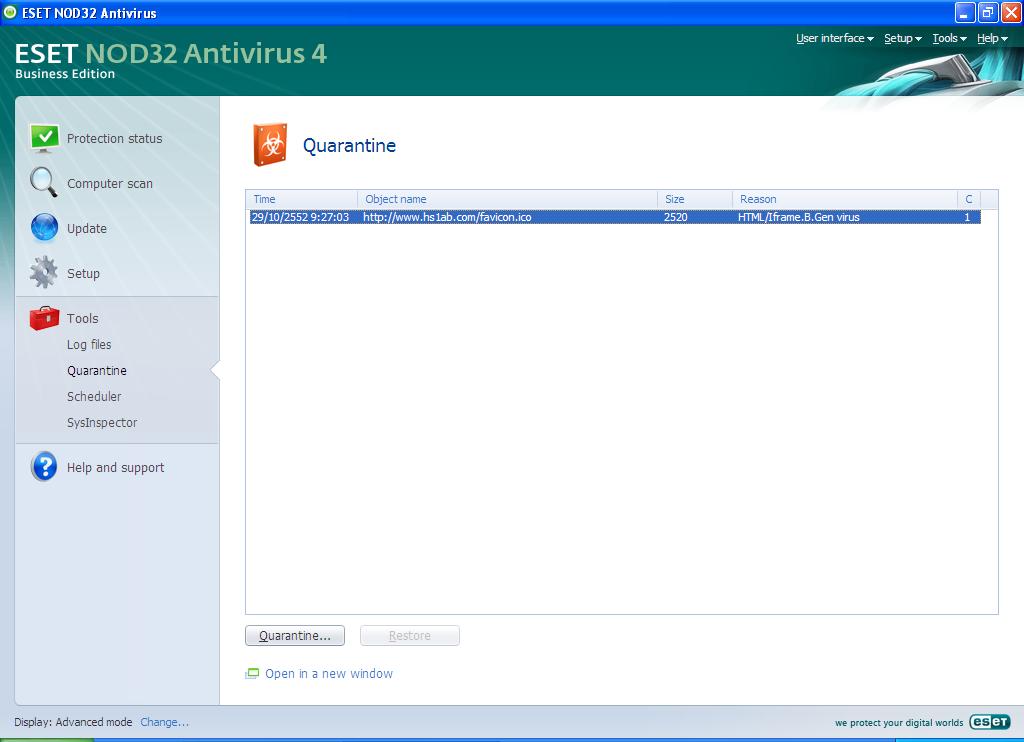
Task: Open the Tools dropdown in top bar
Action: coord(949,38)
